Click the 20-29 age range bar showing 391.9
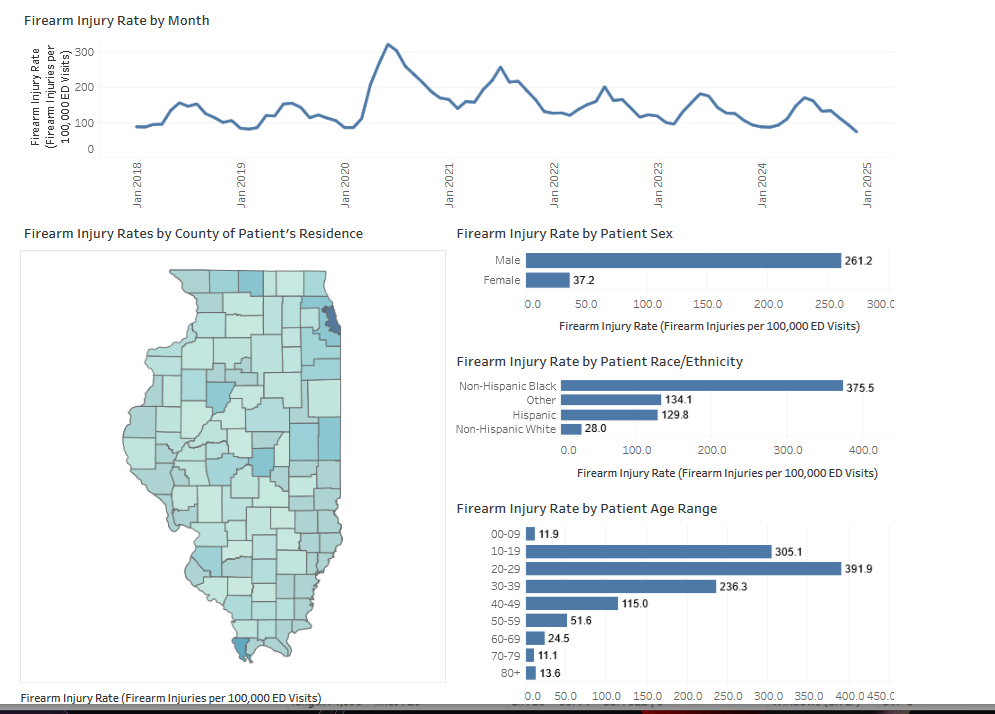995x714 pixels. 690,568
